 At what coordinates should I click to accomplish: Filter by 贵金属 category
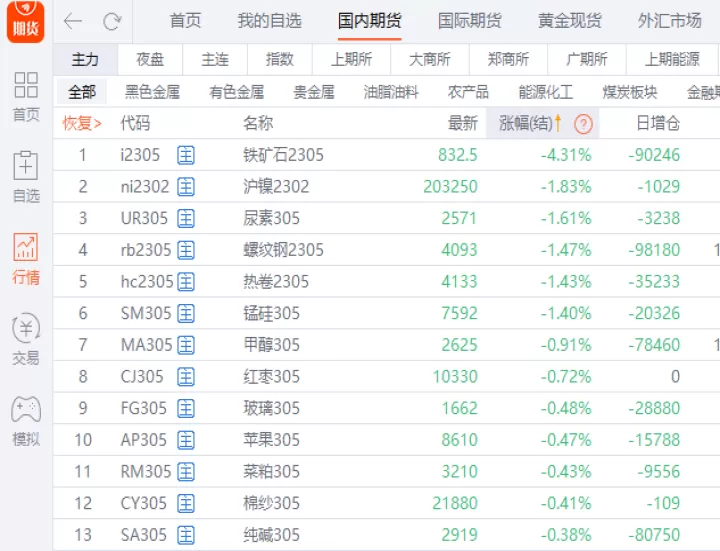point(314,92)
